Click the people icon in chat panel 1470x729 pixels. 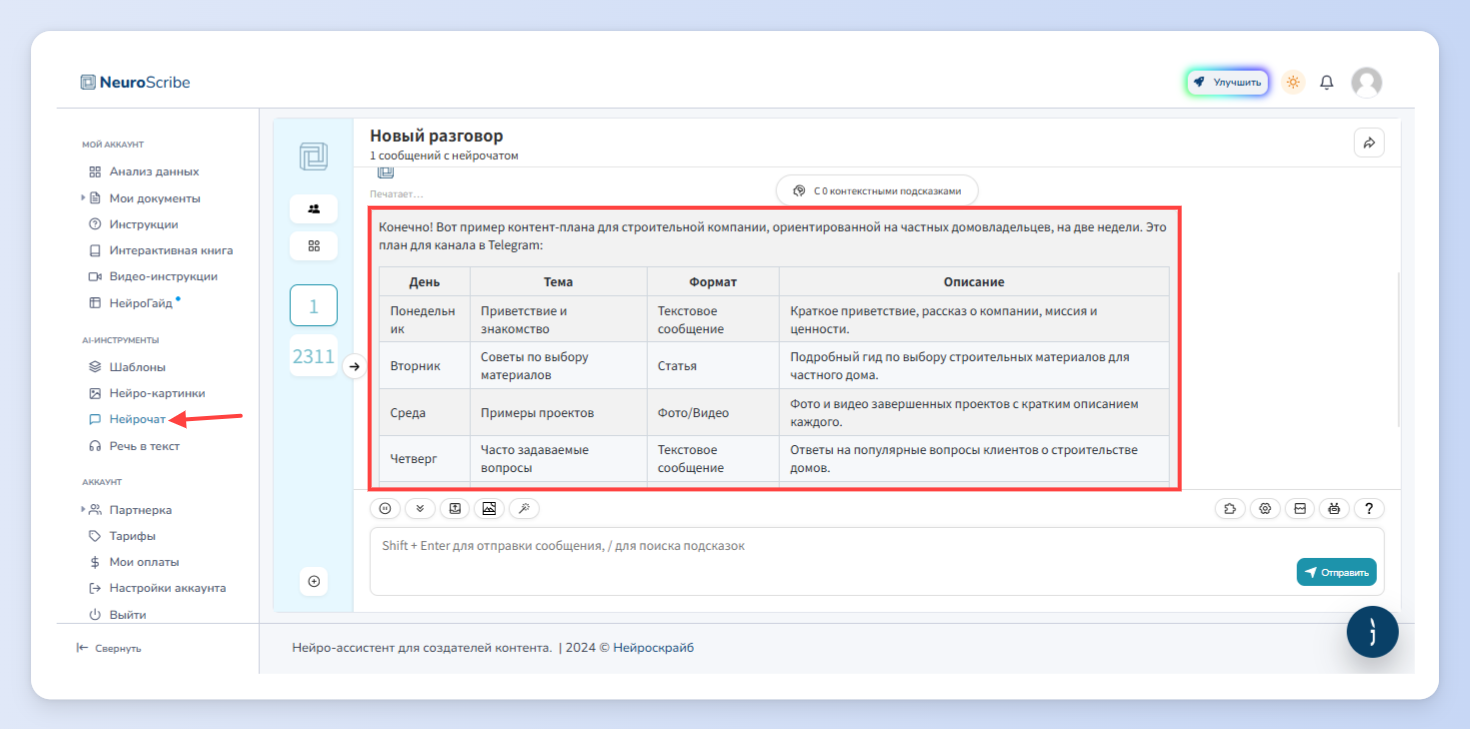pyautogui.click(x=314, y=209)
